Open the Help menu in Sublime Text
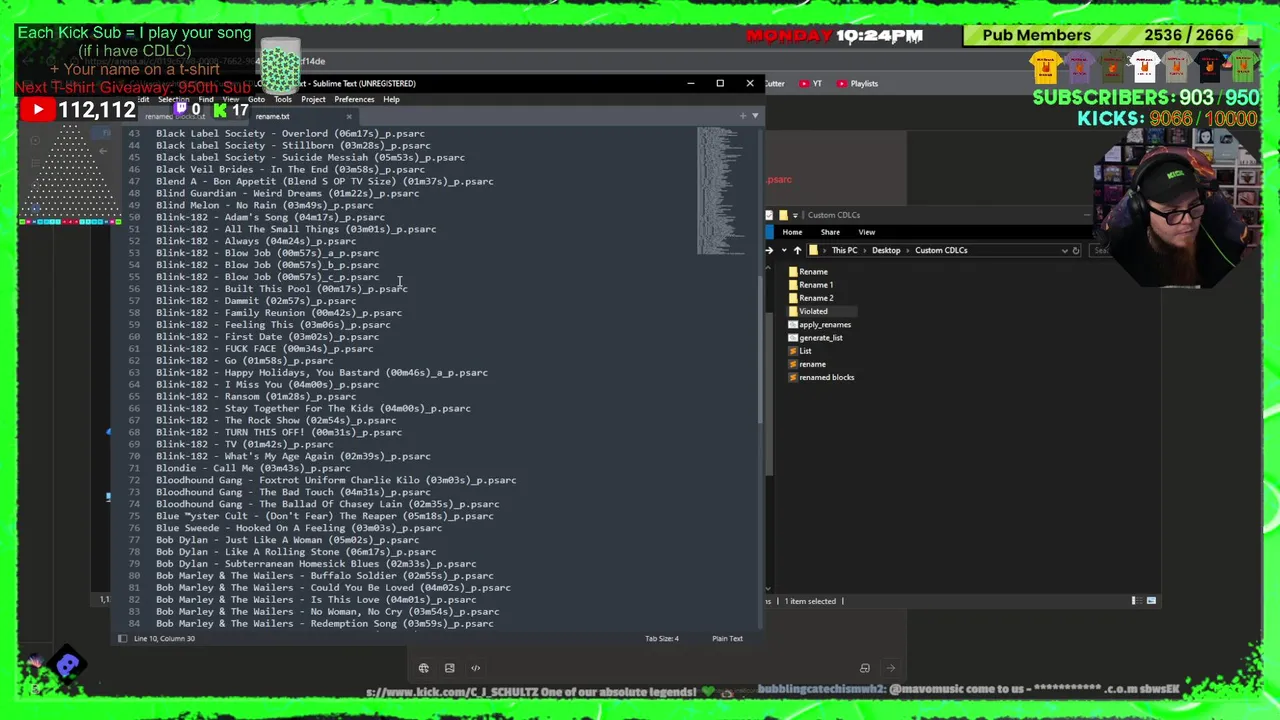The height and width of the screenshot is (720, 1280). (x=391, y=99)
